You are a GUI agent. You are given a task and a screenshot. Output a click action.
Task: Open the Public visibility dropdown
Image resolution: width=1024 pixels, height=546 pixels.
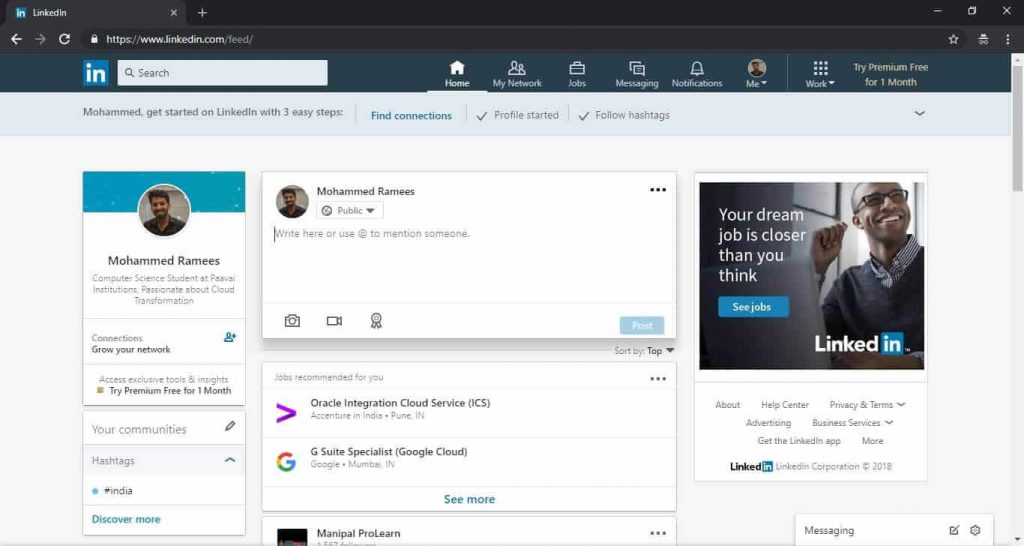coord(349,210)
